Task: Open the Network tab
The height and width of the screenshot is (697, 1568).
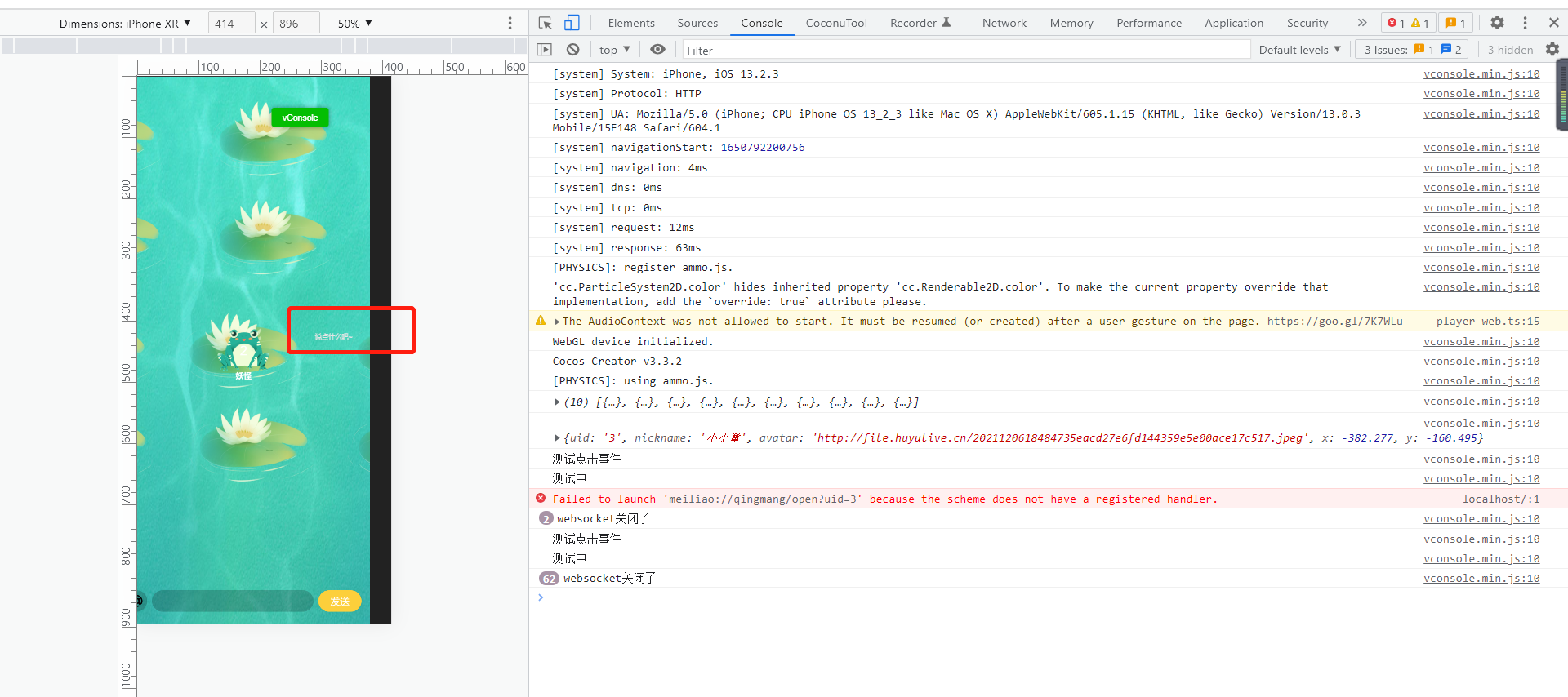Action: [x=1004, y=23]
